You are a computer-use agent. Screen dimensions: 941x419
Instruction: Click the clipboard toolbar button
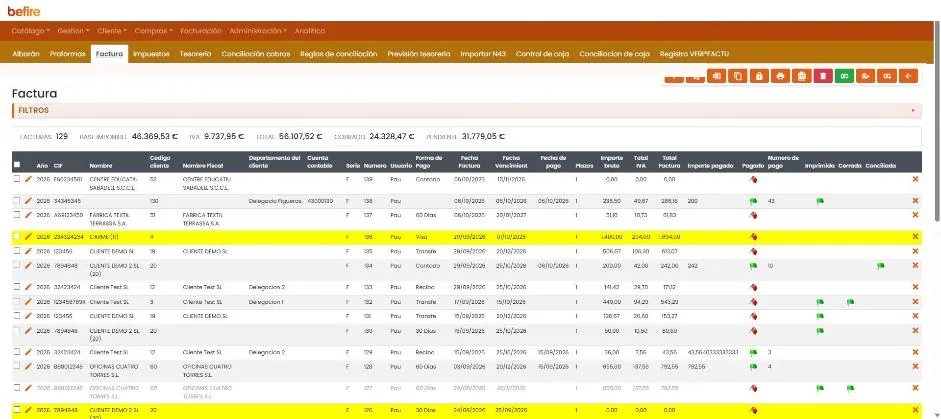[x=801, y=76]
